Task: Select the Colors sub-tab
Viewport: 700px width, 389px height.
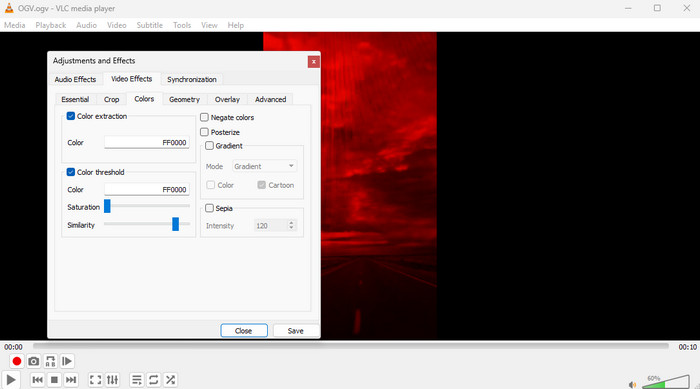Action: 144,99
